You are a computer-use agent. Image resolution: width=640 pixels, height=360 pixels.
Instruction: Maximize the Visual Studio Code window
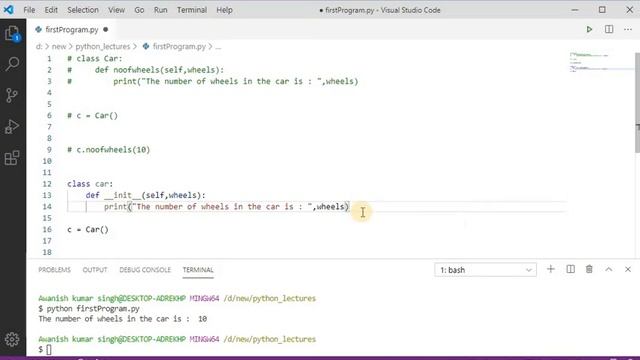click(x=602, y=10)
